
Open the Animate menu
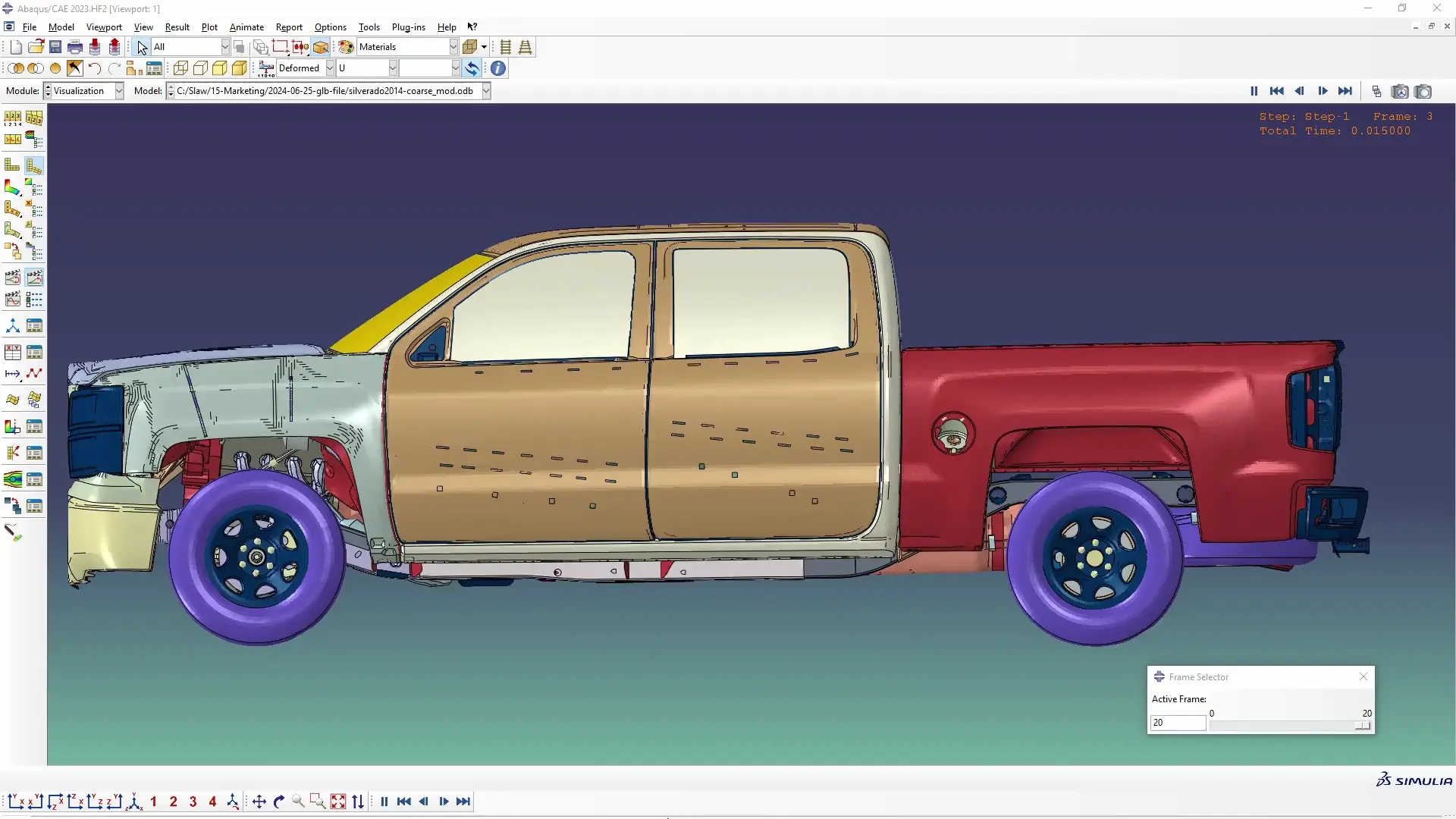coord(247,27)
